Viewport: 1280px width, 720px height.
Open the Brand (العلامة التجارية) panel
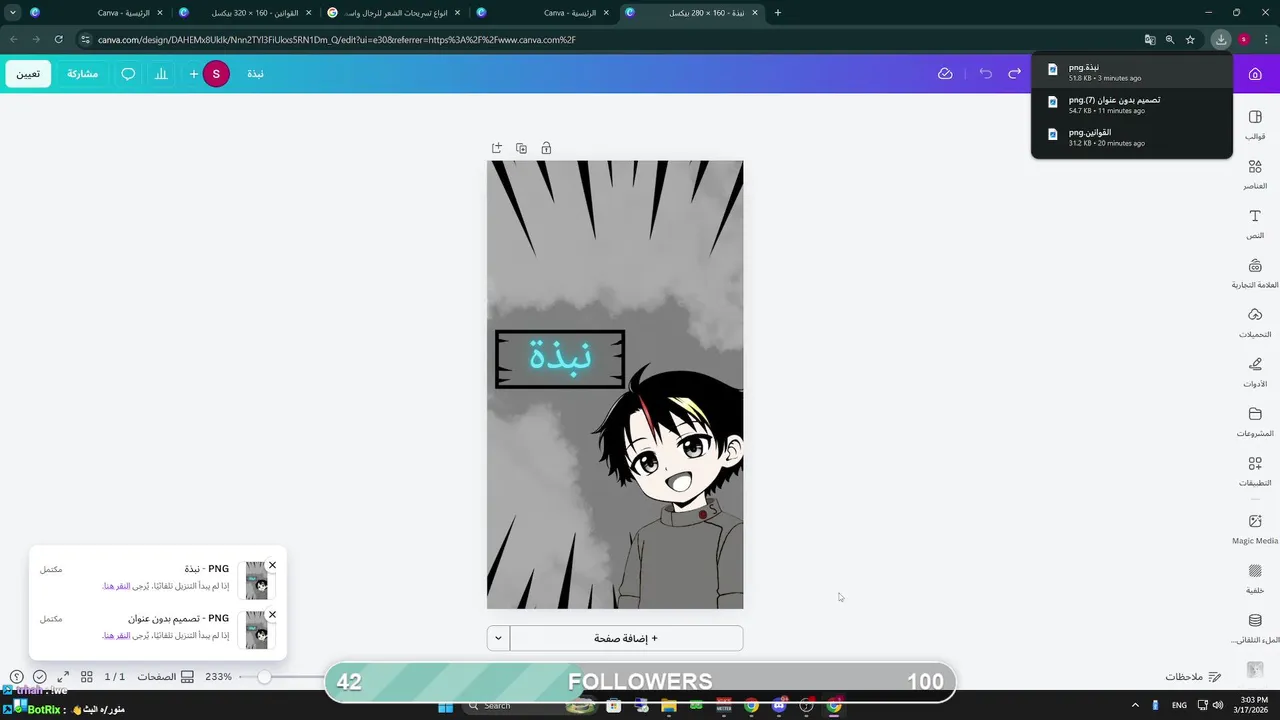(x=1255, y=273)
